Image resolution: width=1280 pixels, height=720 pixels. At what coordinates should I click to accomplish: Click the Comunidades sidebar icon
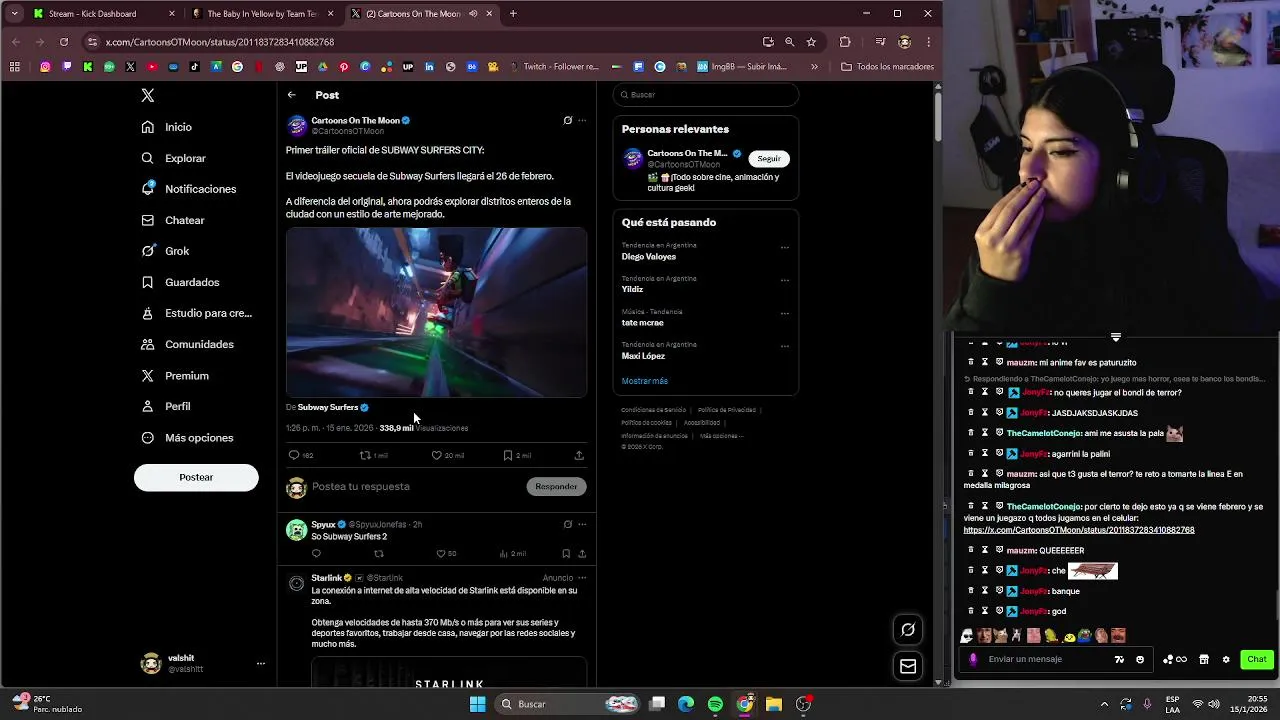(x=148, y=344)
